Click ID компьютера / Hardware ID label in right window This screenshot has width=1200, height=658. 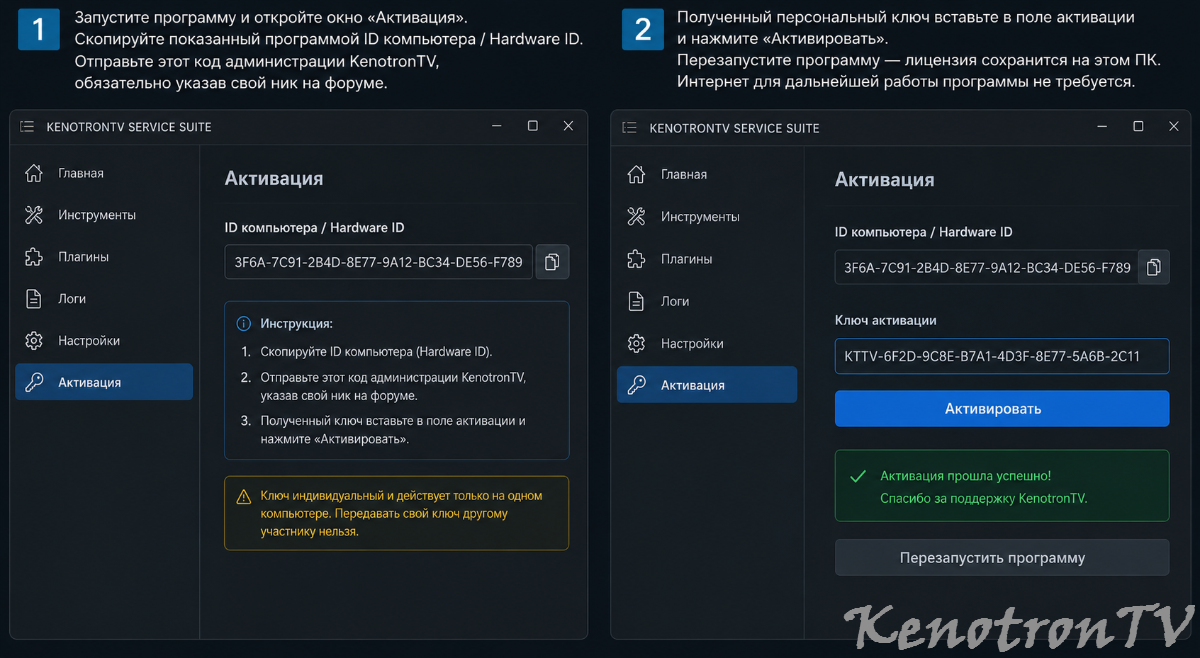point(924,232)
